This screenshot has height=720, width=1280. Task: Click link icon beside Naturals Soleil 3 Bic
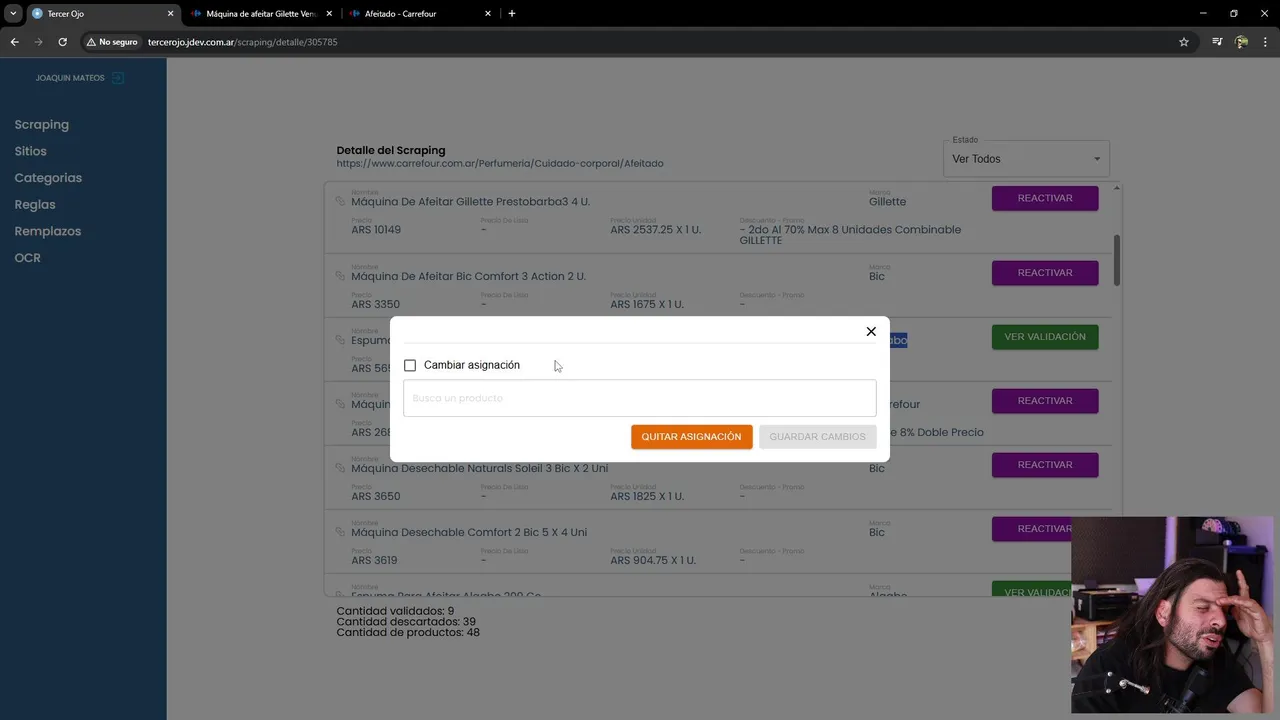pyautogui.click(x=340, y=468)
